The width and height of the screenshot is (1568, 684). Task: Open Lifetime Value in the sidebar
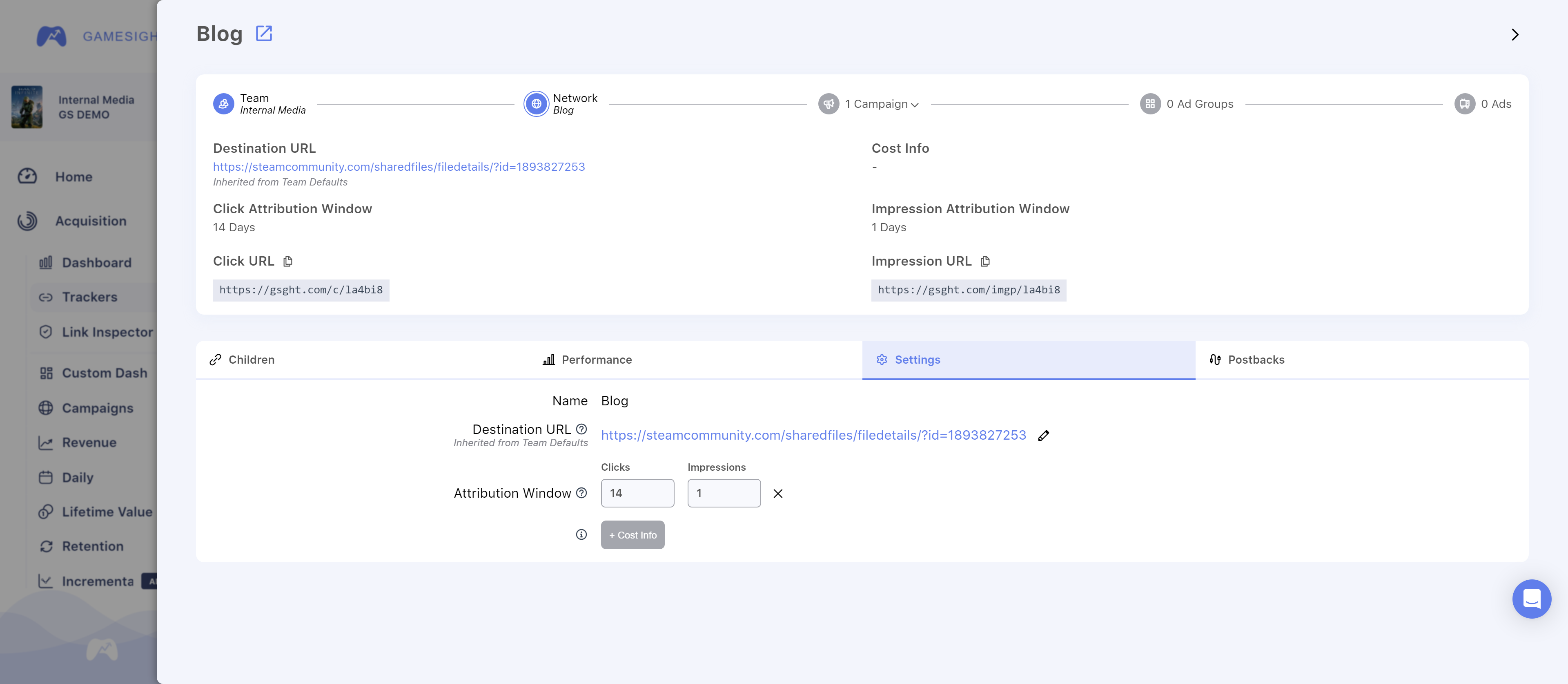click(x=107, y=512)
